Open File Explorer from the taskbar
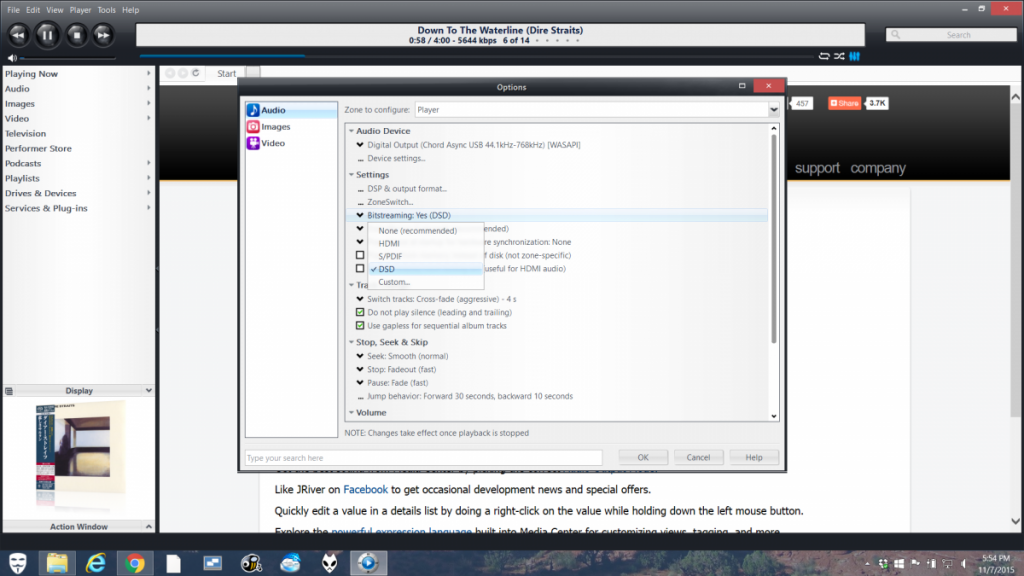The image size is (1024, 576). coord(57,563)
